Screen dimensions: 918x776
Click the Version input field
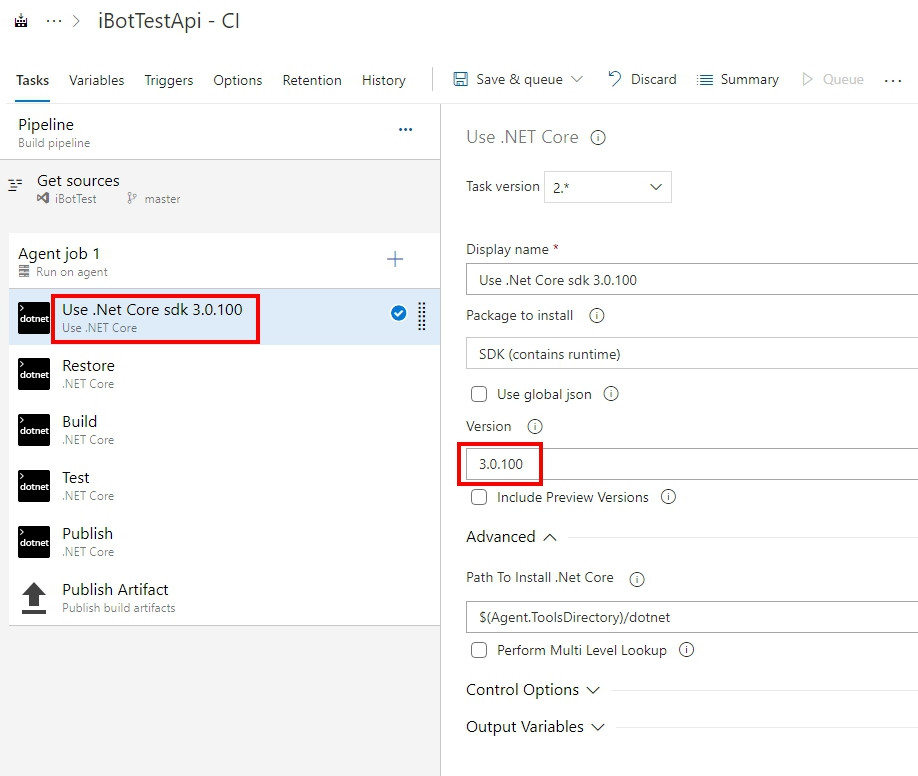(x=691, y=464)
